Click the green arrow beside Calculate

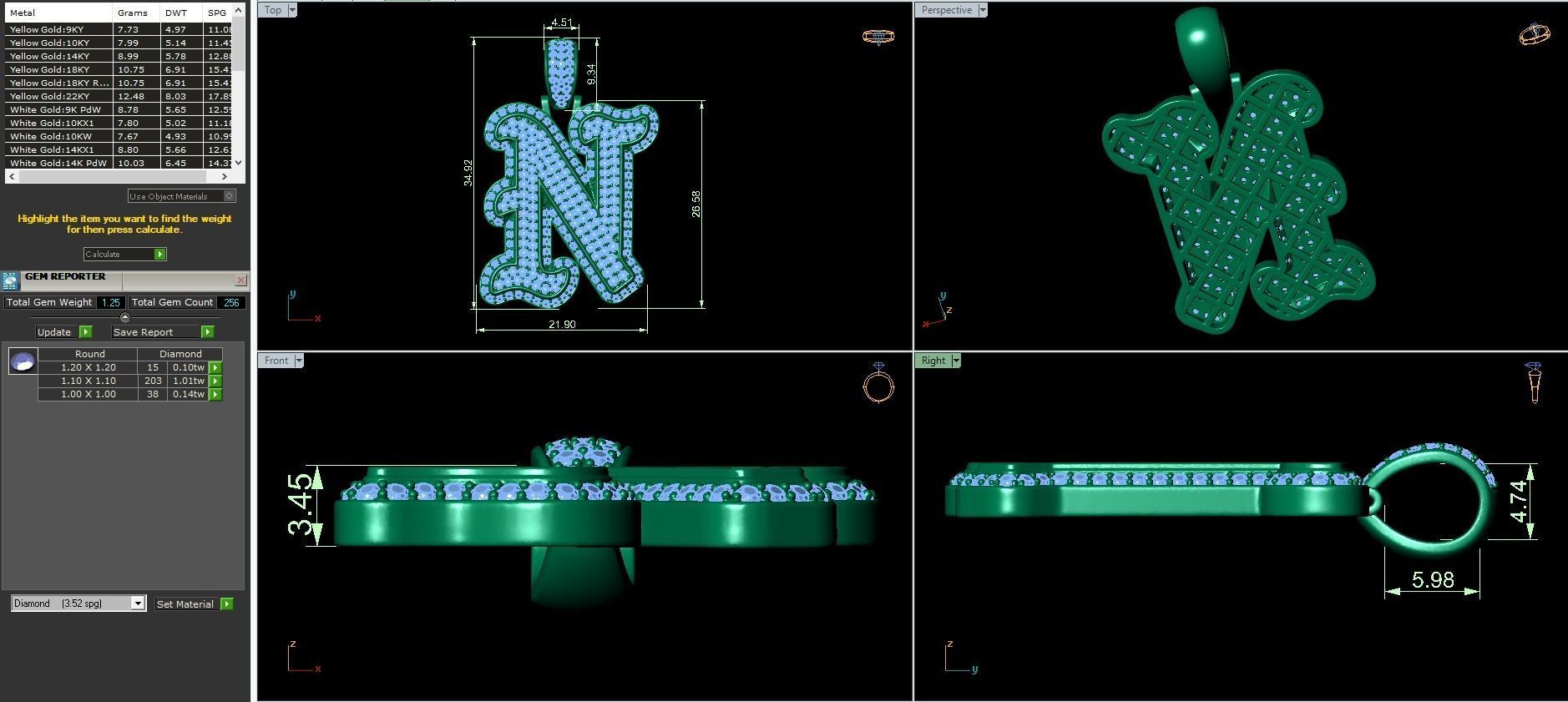click(x=159, y=254)
